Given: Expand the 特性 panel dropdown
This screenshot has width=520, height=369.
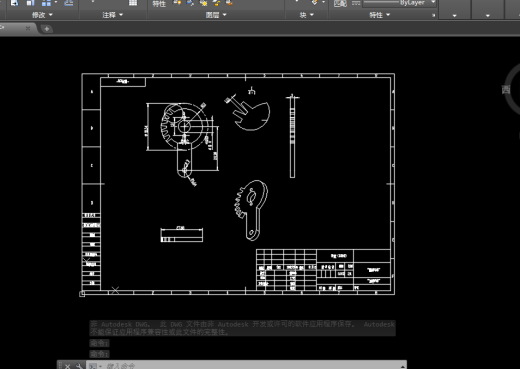Looking at the screenshot, I should (379, 15).
